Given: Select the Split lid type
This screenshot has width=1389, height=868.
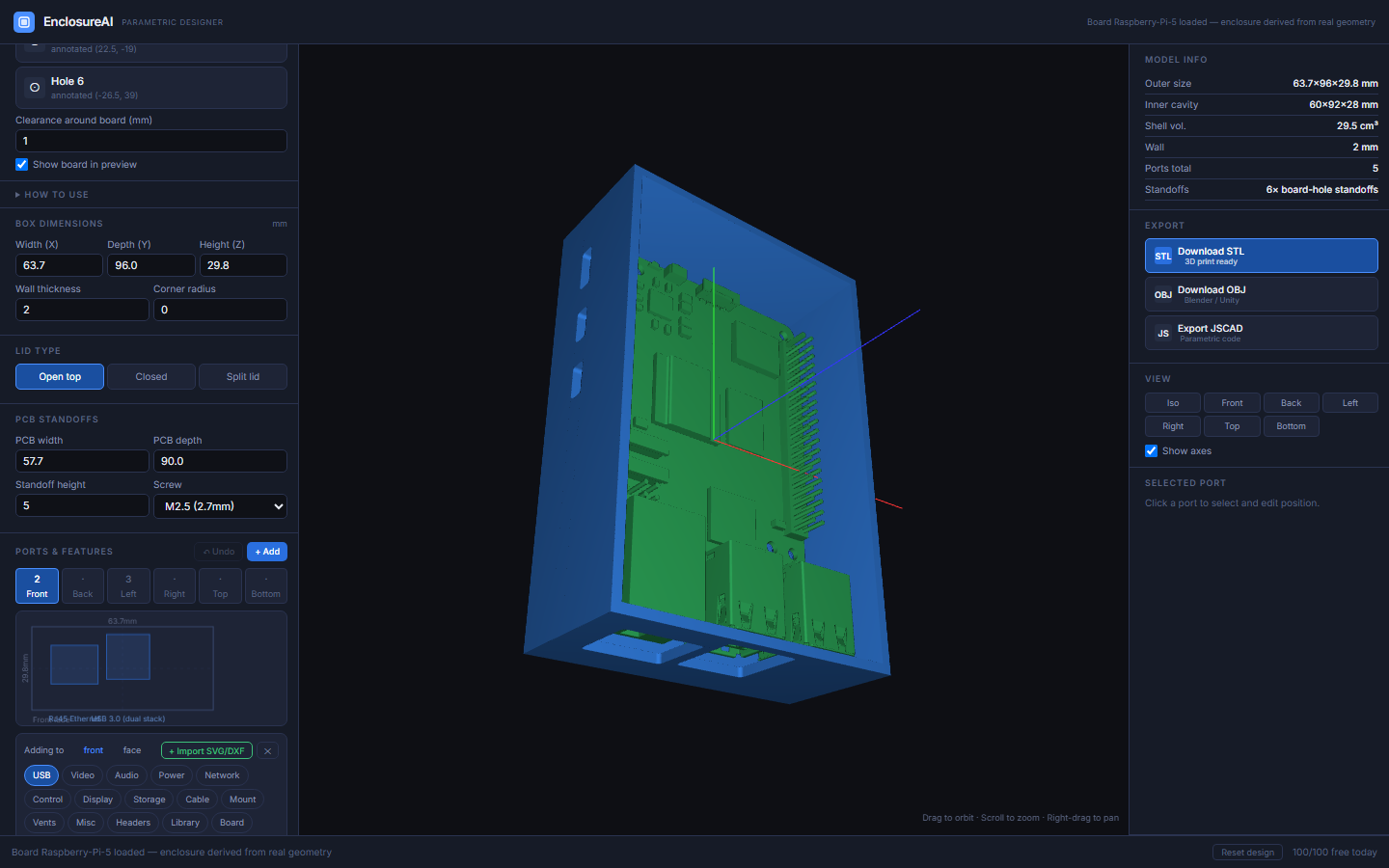Looking at the screenshot, I should coord(243,376).
